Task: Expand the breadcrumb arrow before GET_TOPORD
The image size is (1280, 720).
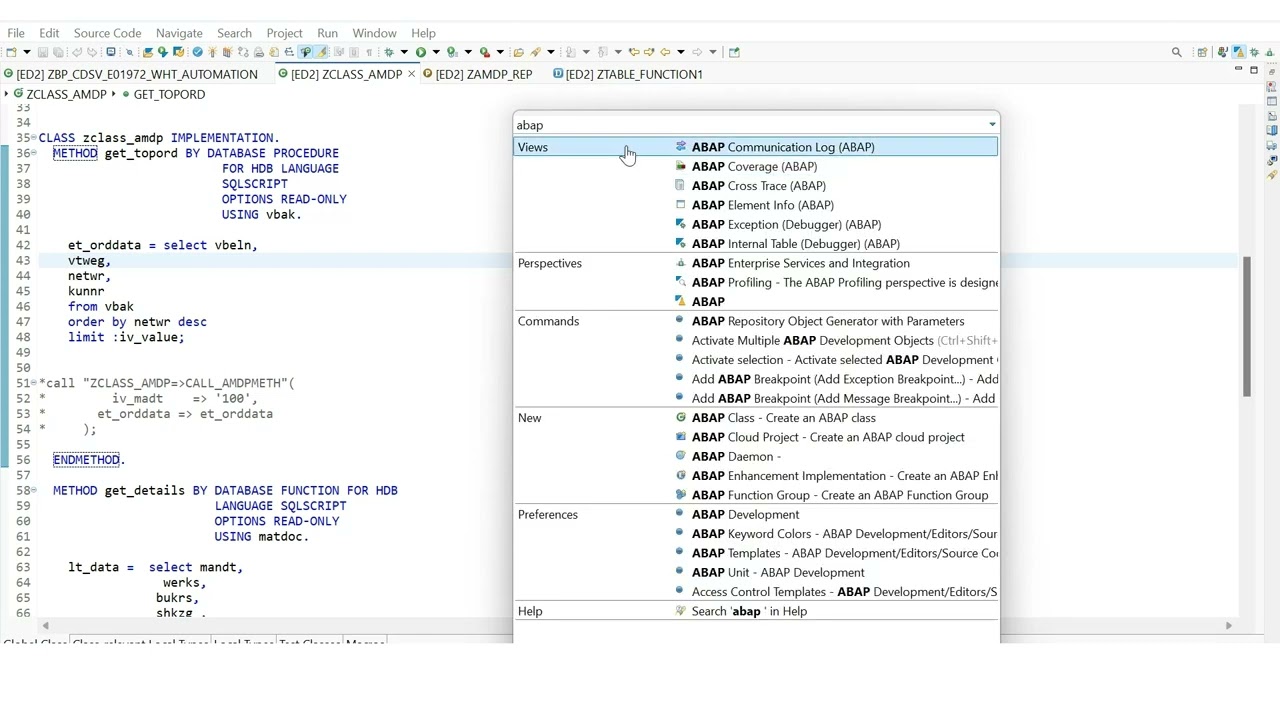Action: click(x=114, y=94)
